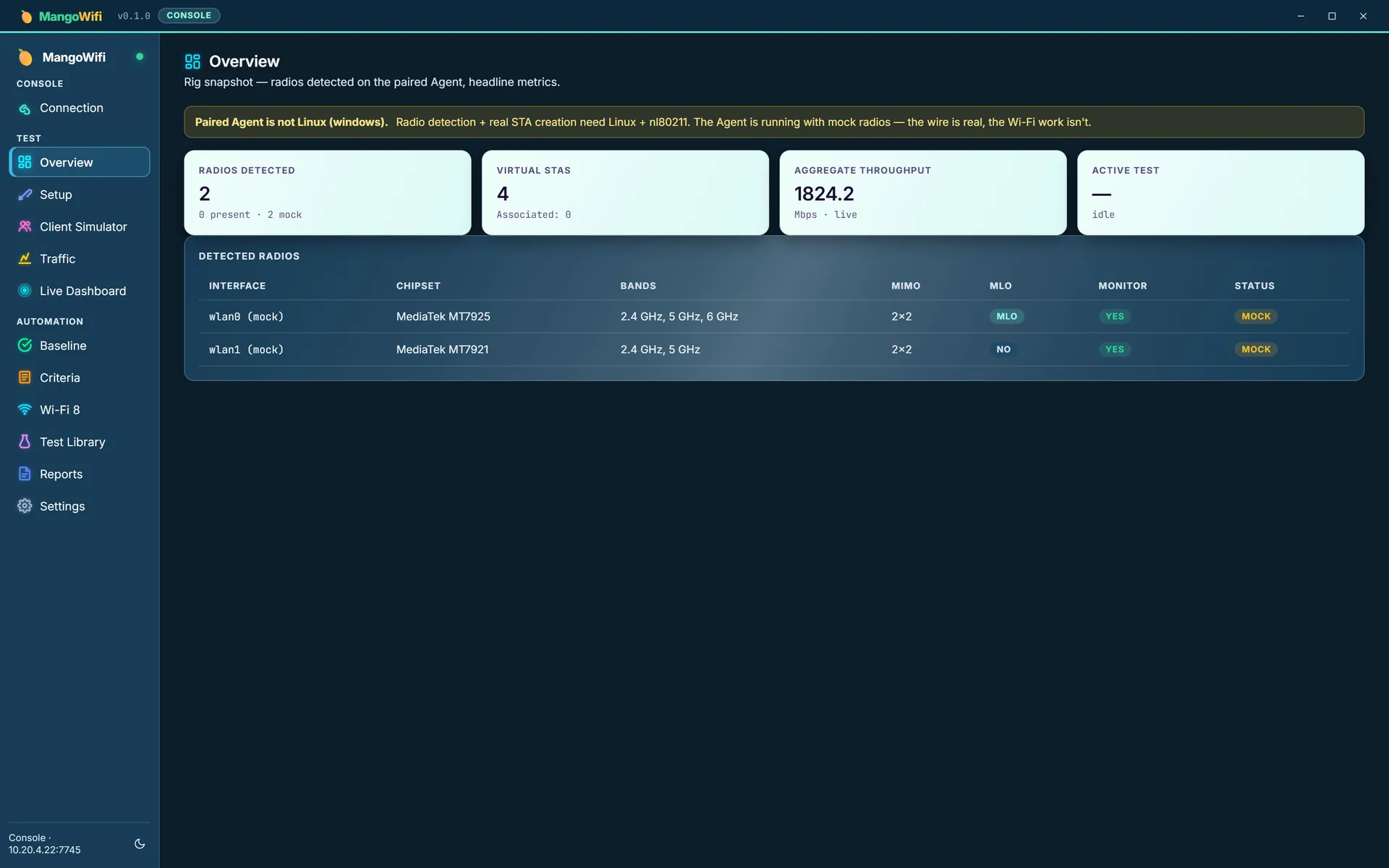Select the Aggregate Throughput card
This screenshot has height=868, width=1389.
(x=923, y=192)
